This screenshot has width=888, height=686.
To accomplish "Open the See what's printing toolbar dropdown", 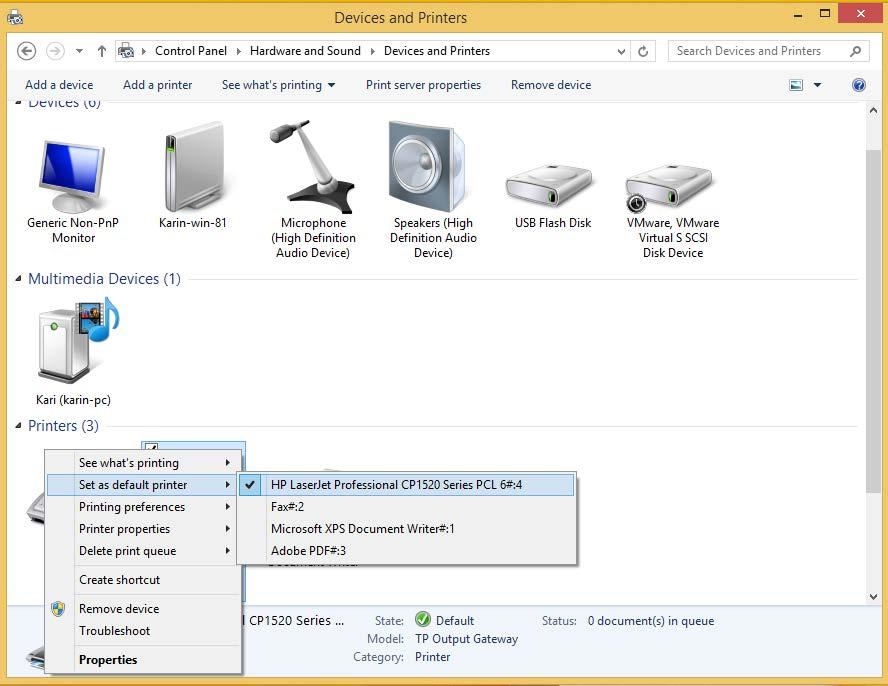I will pos(331,85).
